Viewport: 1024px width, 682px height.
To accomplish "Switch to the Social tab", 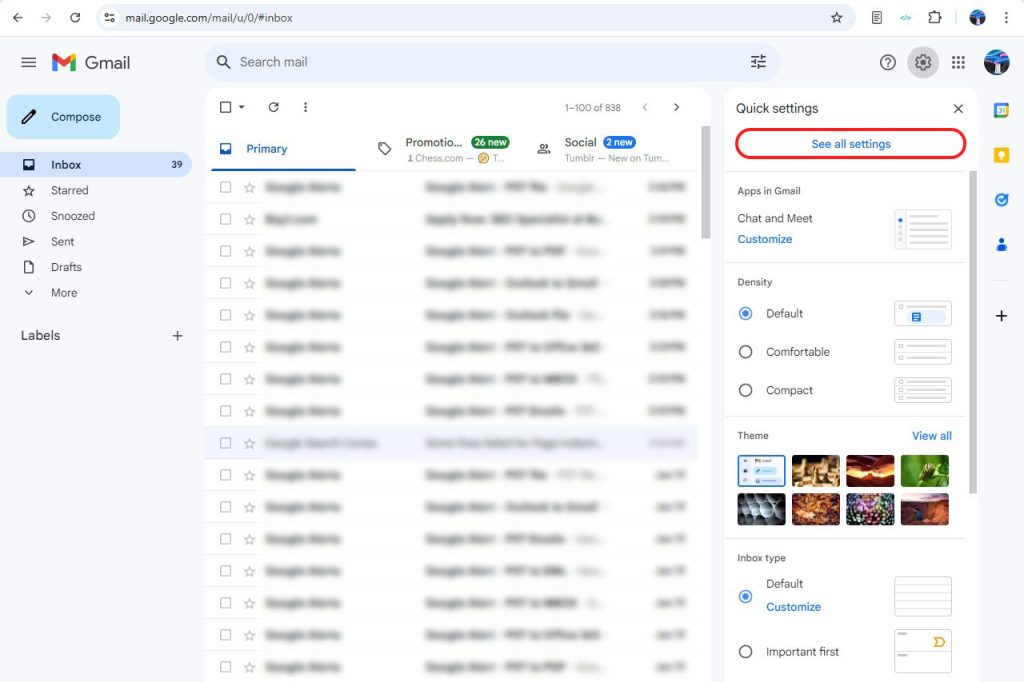I will tap(605, 149).
